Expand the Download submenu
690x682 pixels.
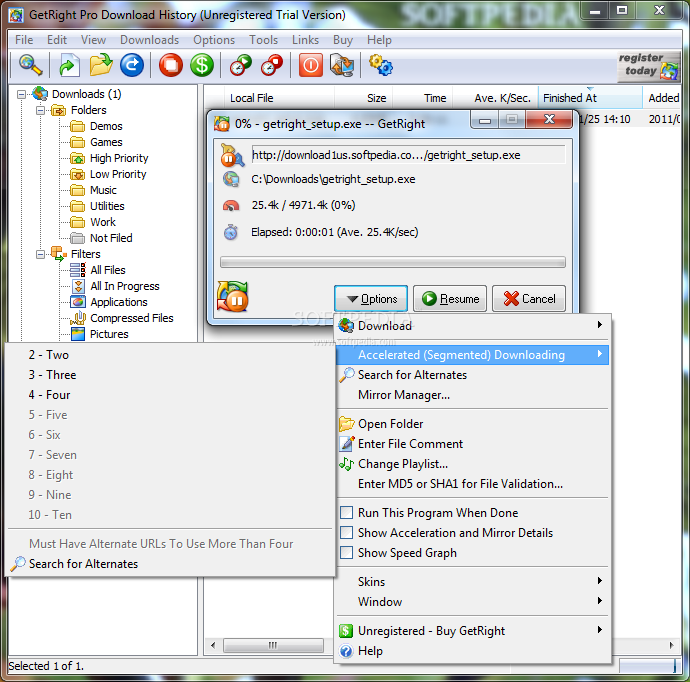(x=473, y=326)
